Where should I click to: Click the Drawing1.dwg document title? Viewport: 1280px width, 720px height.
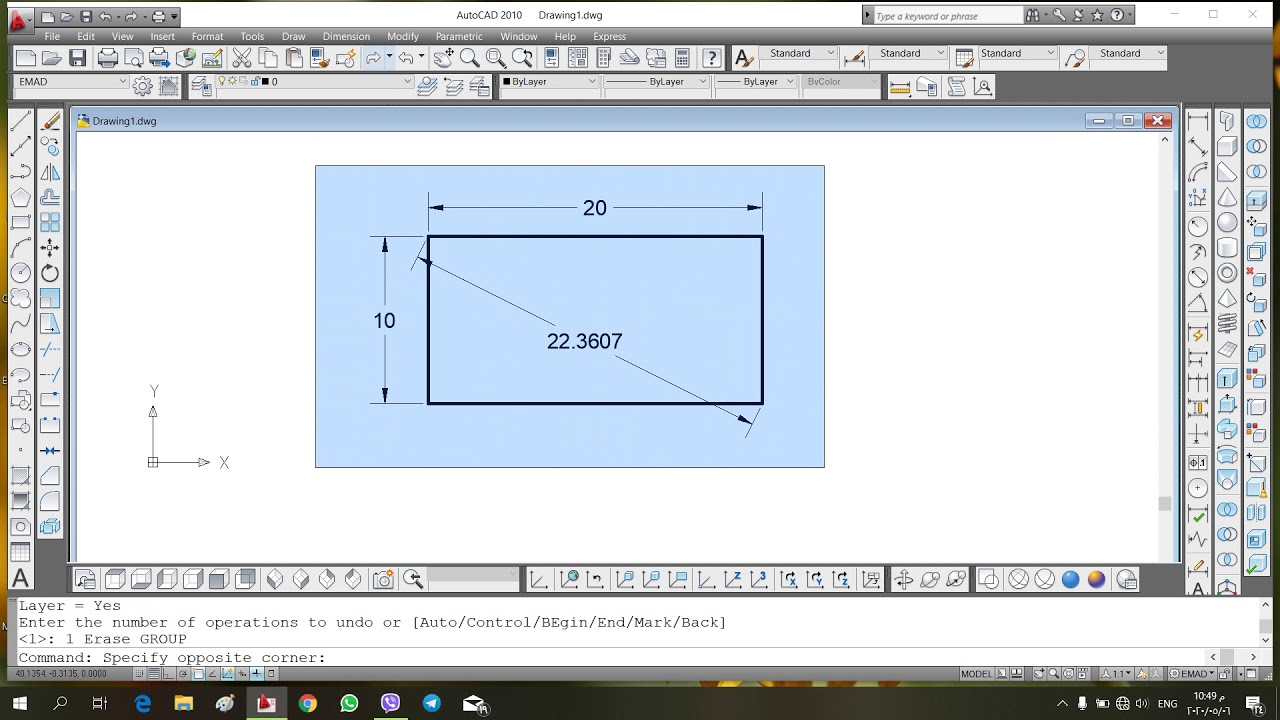click(x=124, y=121)
